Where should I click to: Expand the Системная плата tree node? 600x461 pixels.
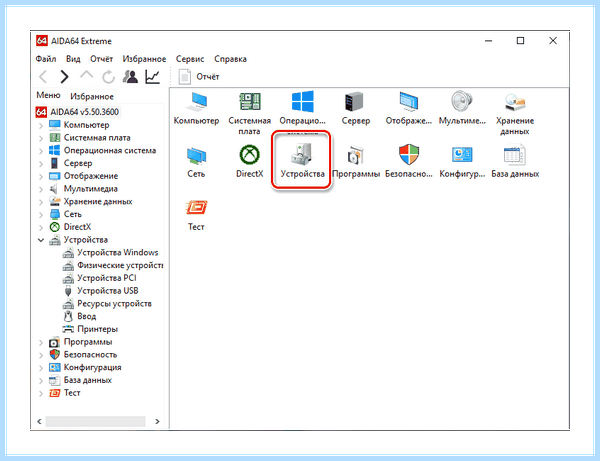pyautogui.click(x=41, y=138)
